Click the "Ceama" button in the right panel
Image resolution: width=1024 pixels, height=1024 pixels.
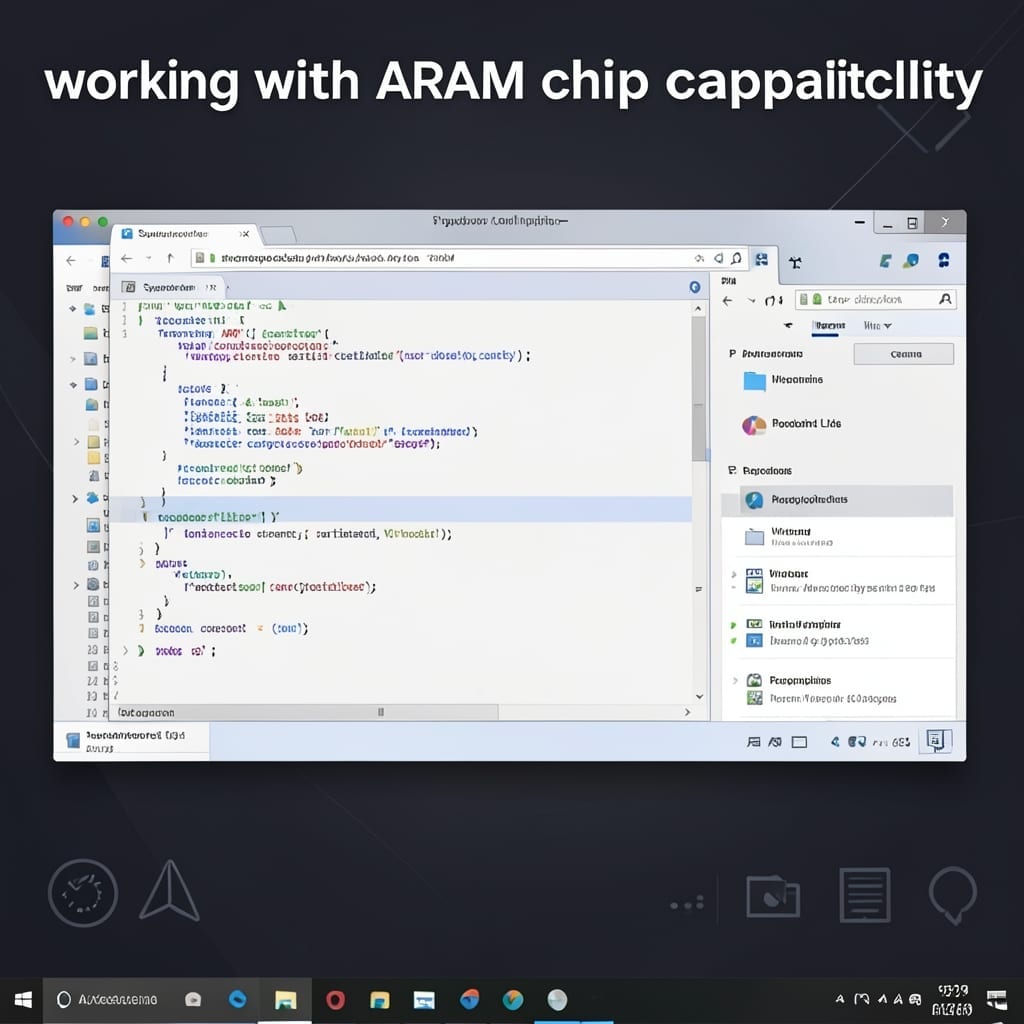pyautogui.click(x=904, y=354)
